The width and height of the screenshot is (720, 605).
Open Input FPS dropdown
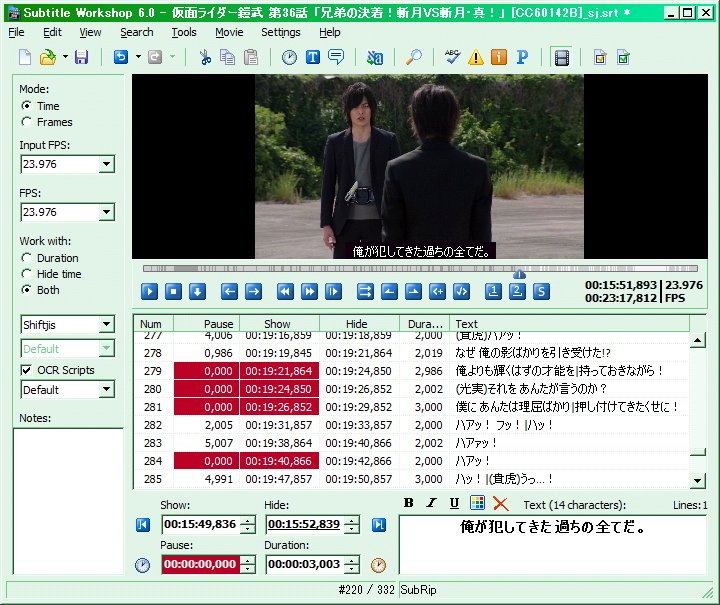click(x=107, y=164)
